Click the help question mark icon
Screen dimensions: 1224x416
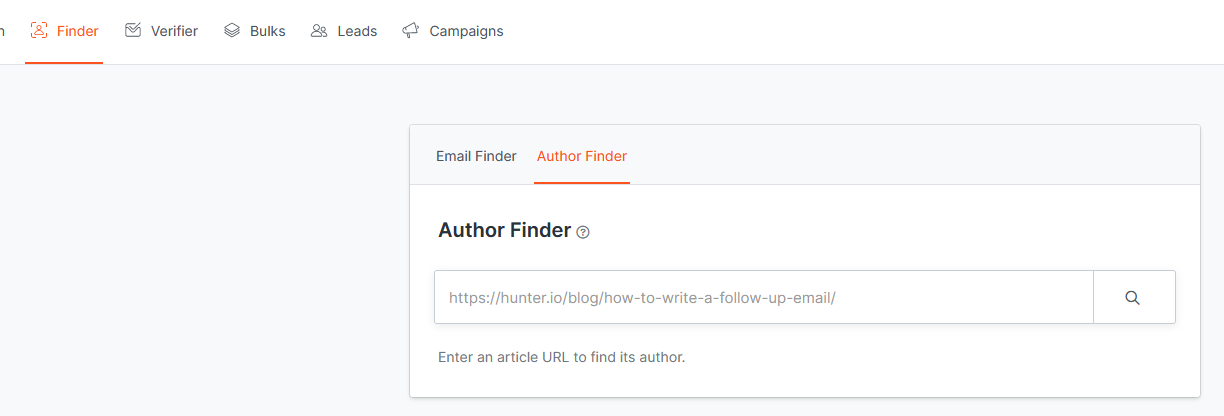pyautogui.click(x=583, y=232)
